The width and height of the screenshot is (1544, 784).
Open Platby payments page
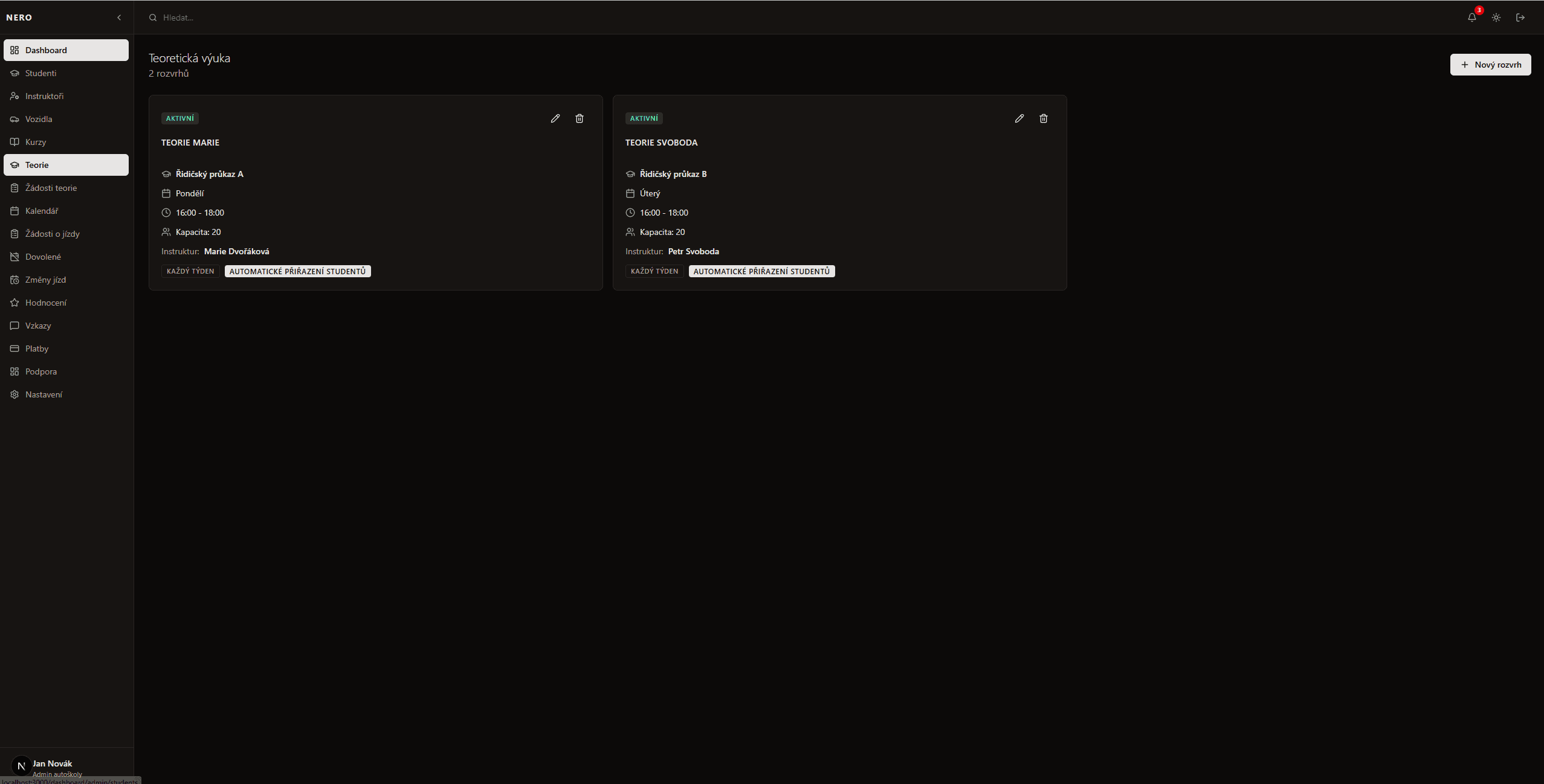(37, 349)
